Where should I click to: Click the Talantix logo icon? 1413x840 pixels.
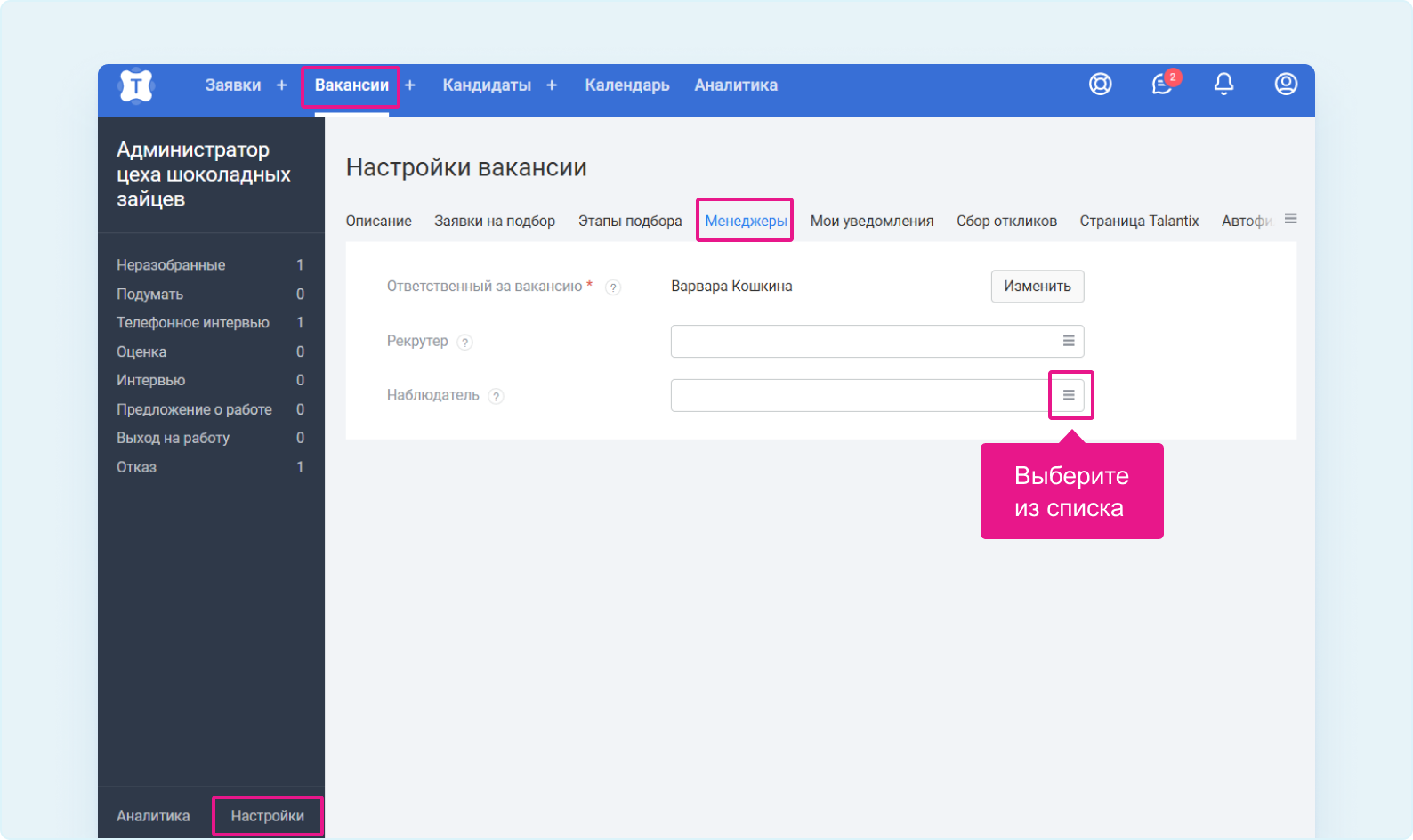tap(136, 86)
